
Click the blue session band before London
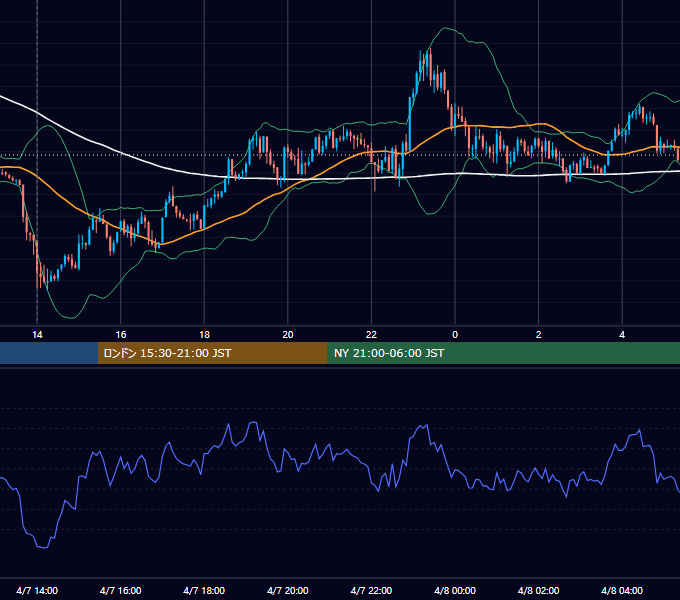pyautogui.click(x=49, y=353)
